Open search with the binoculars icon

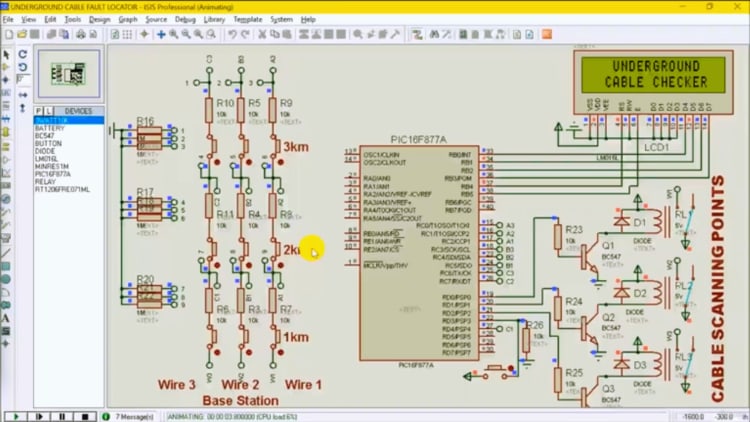pos(434,34)
